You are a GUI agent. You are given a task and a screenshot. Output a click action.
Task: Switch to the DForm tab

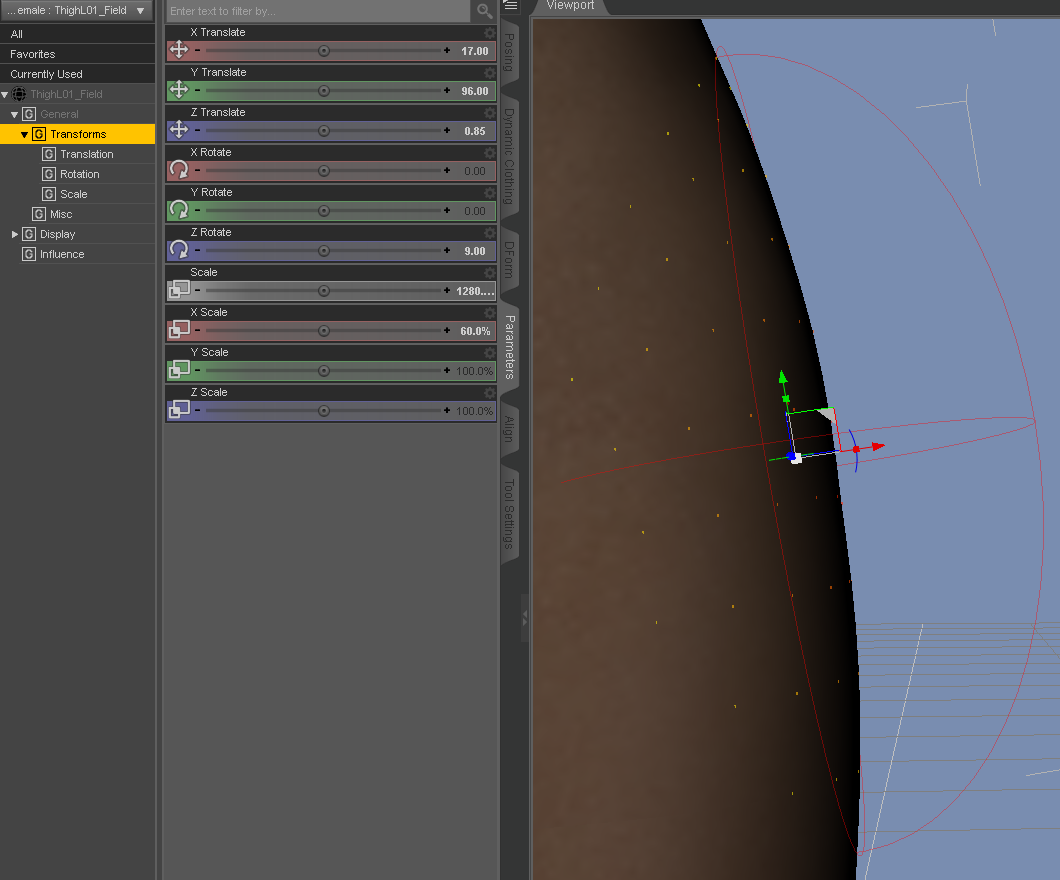pos(510,260)
